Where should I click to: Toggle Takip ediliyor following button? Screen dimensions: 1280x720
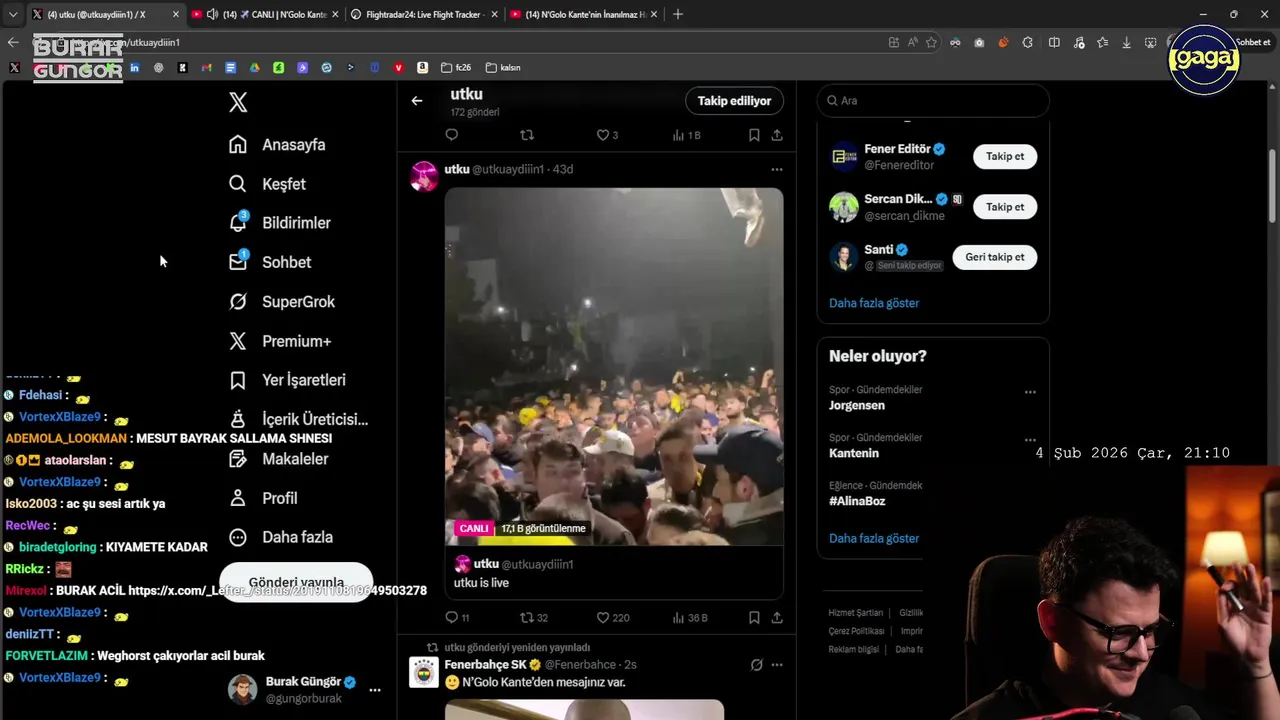pyautogui.click(x=734, y=101)
